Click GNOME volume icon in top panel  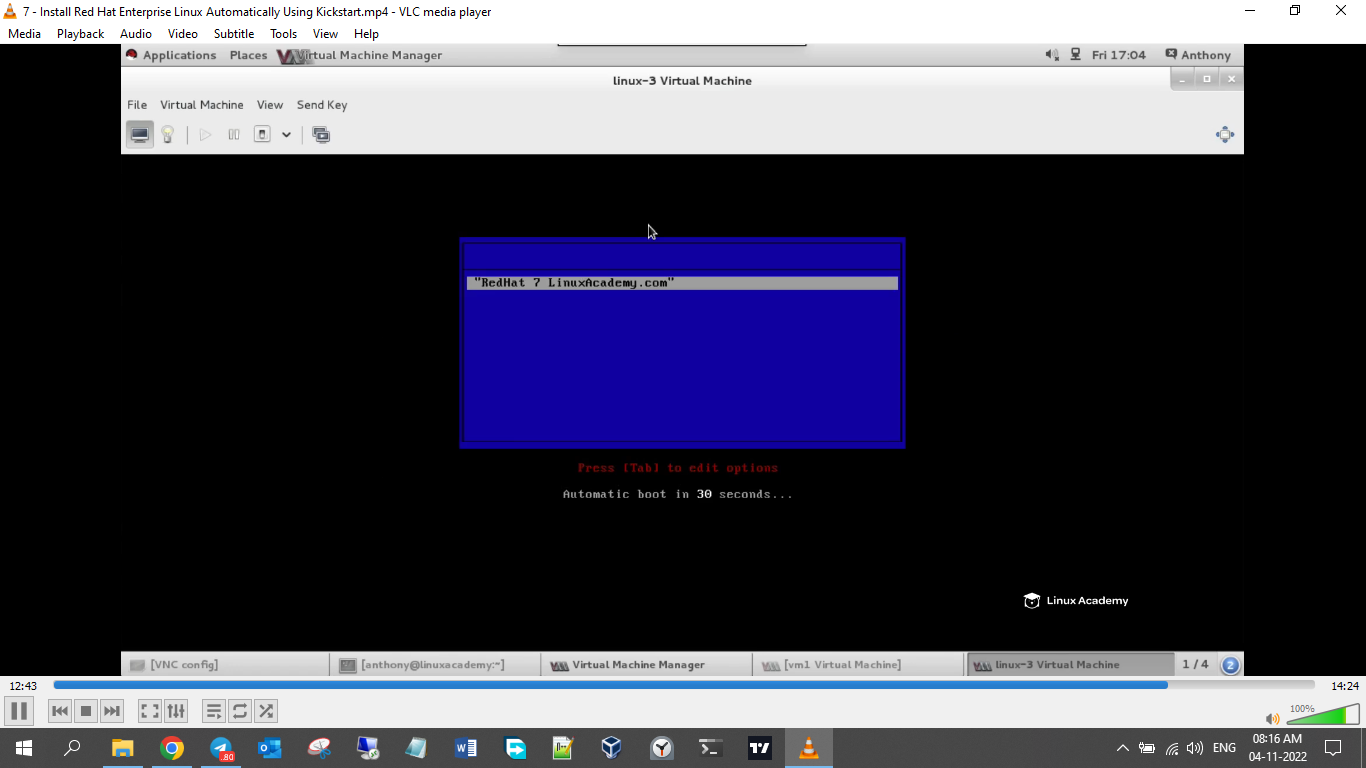pyautogui.click(x=1052, y=55)
